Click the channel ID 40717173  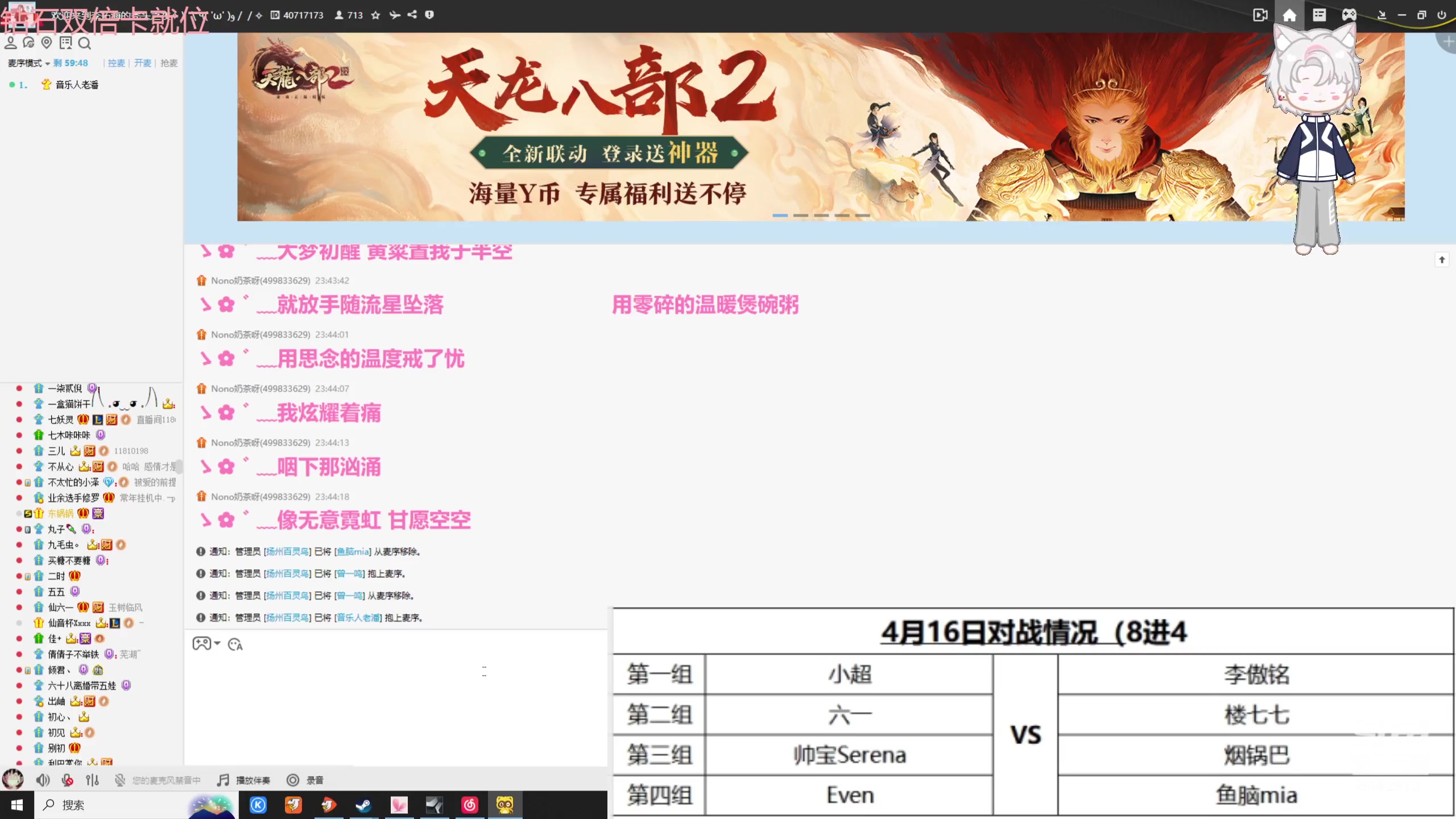tap(297, 15)
